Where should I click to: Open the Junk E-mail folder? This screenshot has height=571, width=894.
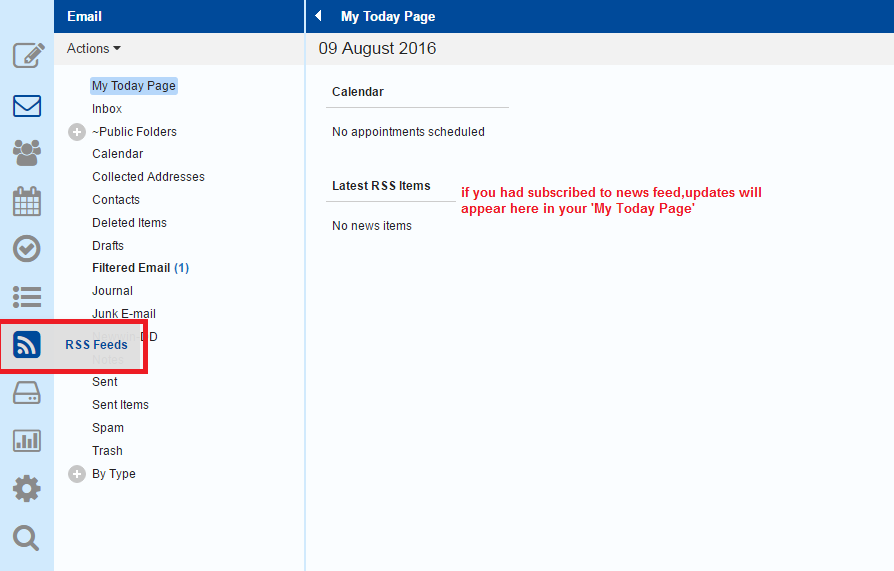[124, 313]
